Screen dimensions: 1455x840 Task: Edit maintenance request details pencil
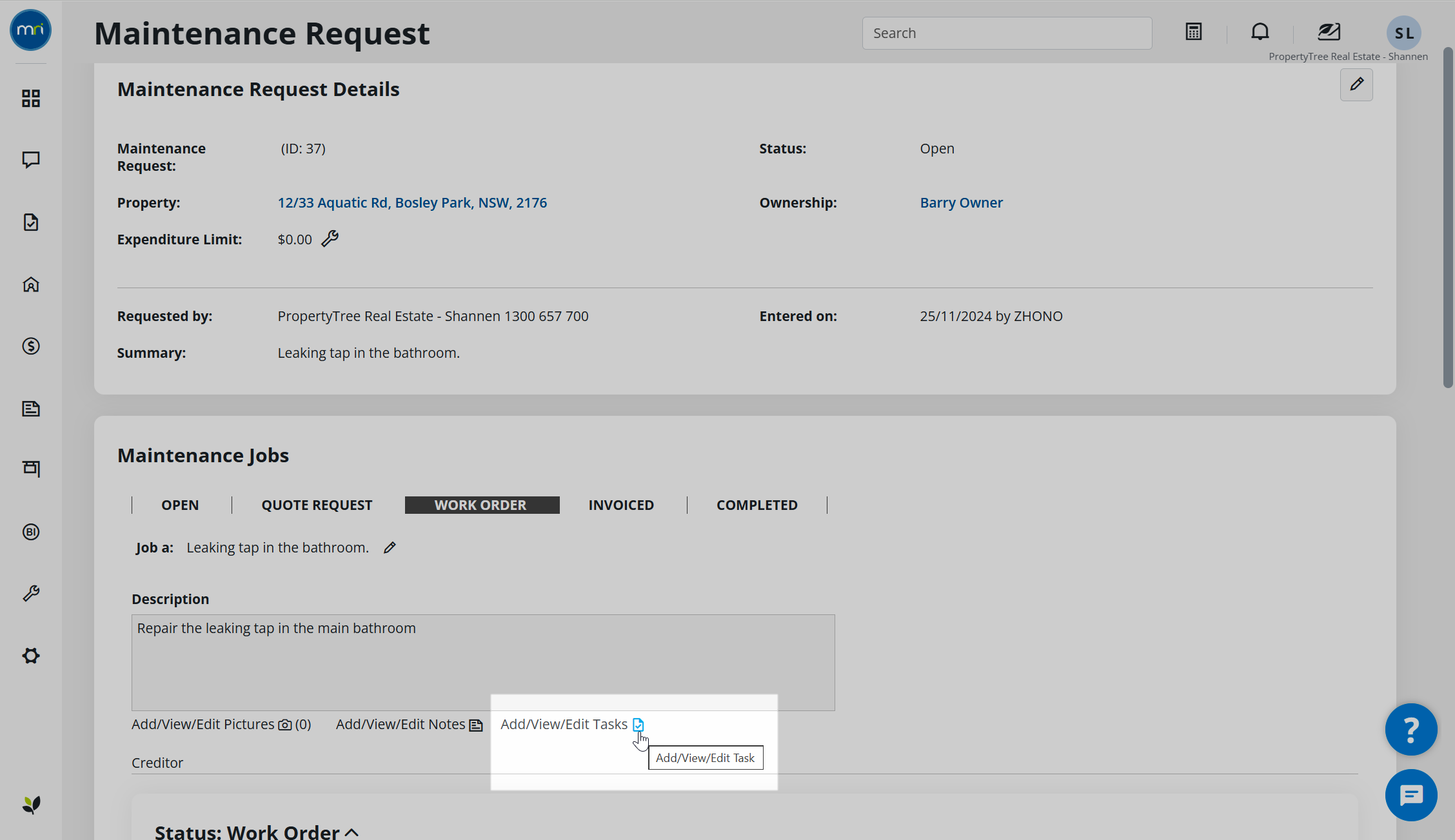(x=1356, y=84)
